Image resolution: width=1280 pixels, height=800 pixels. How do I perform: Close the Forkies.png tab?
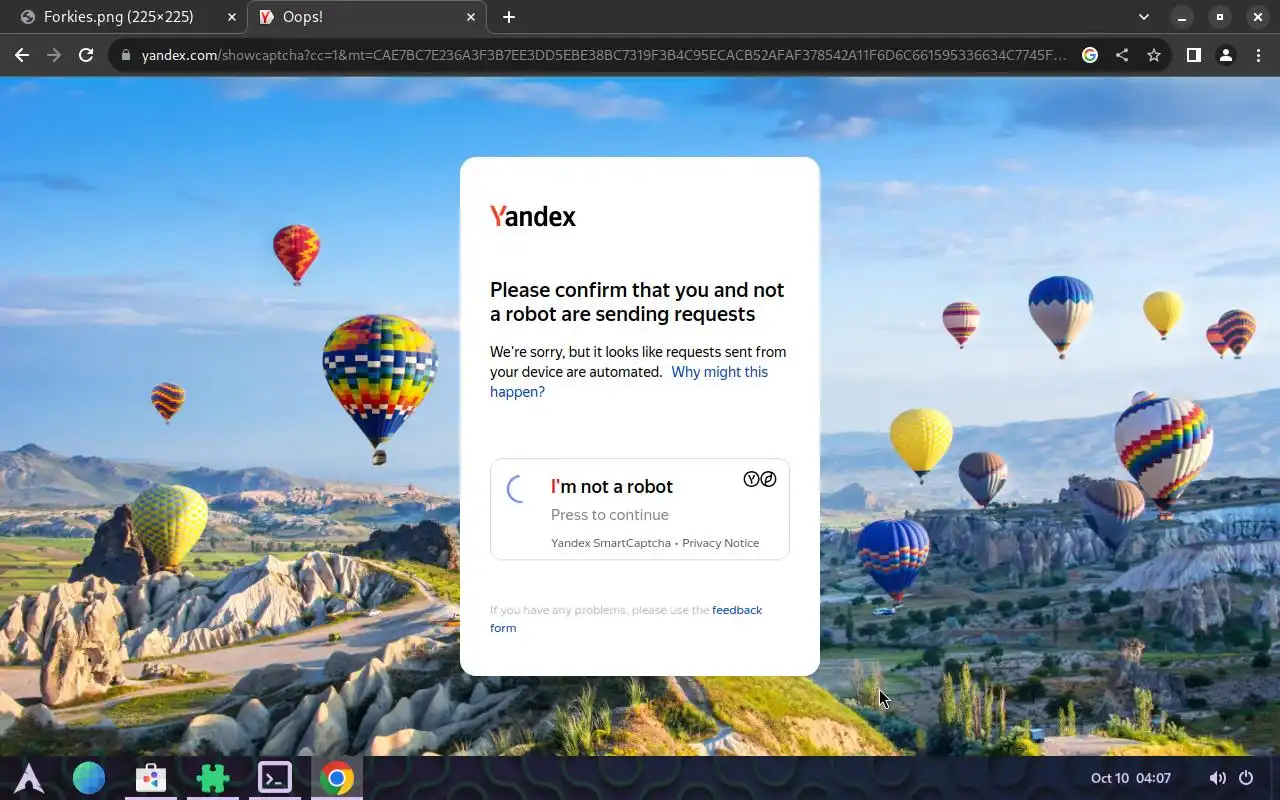[231, 17]
